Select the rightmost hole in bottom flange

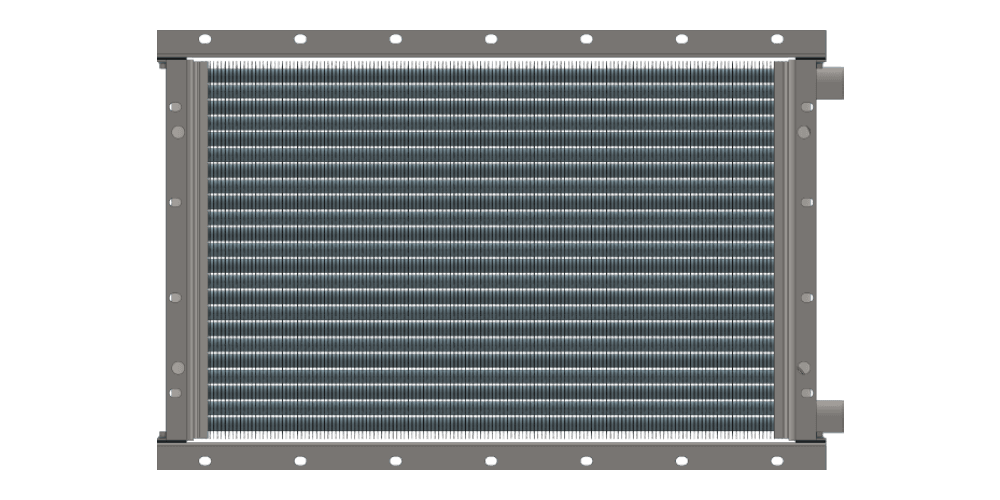(776, 460)
